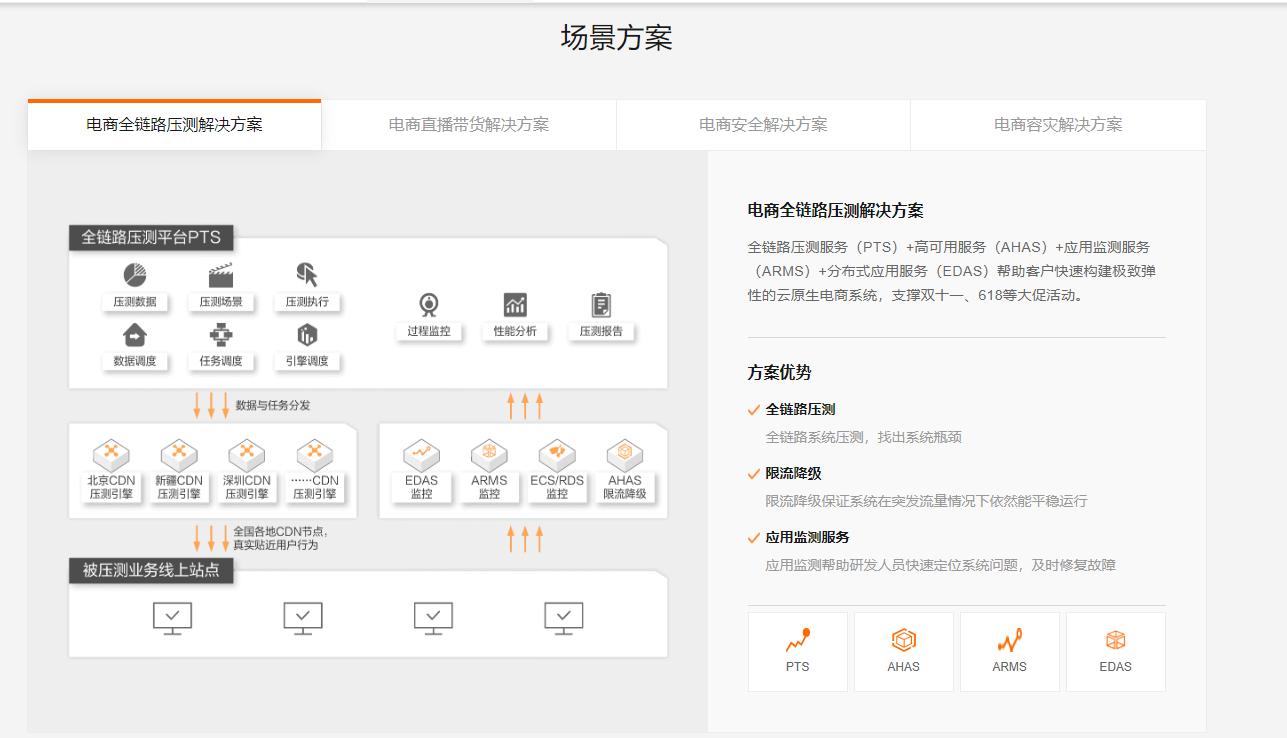
Task: Click the 压测场景 clapperboard icon
Action: (221, 275)
